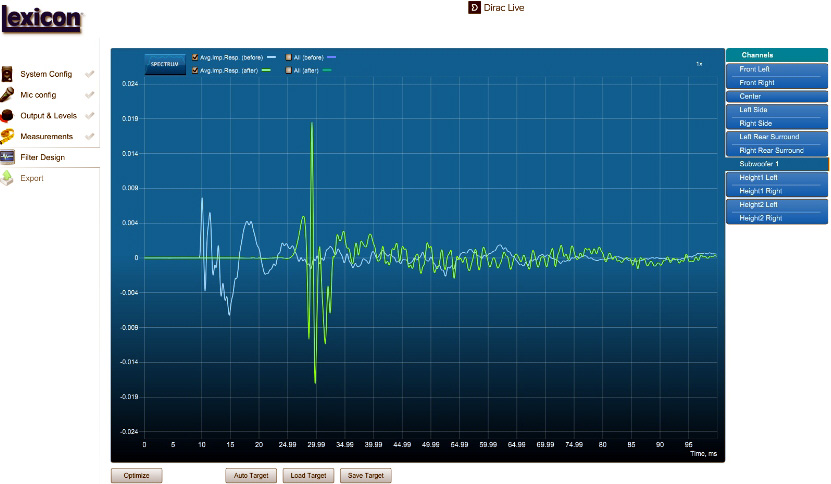Enable the All (after) checkbox
This screenshot has width=831, height=484.
point(287,71)
